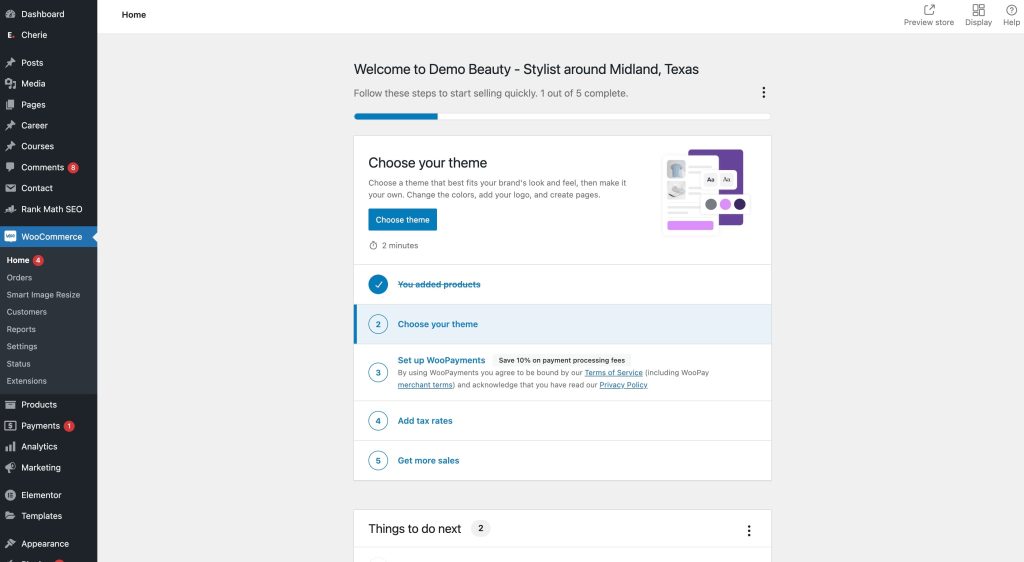Open the Display options icon
Screen dimensions: 1024x562
pyautogui.click(x=978, y=10)
